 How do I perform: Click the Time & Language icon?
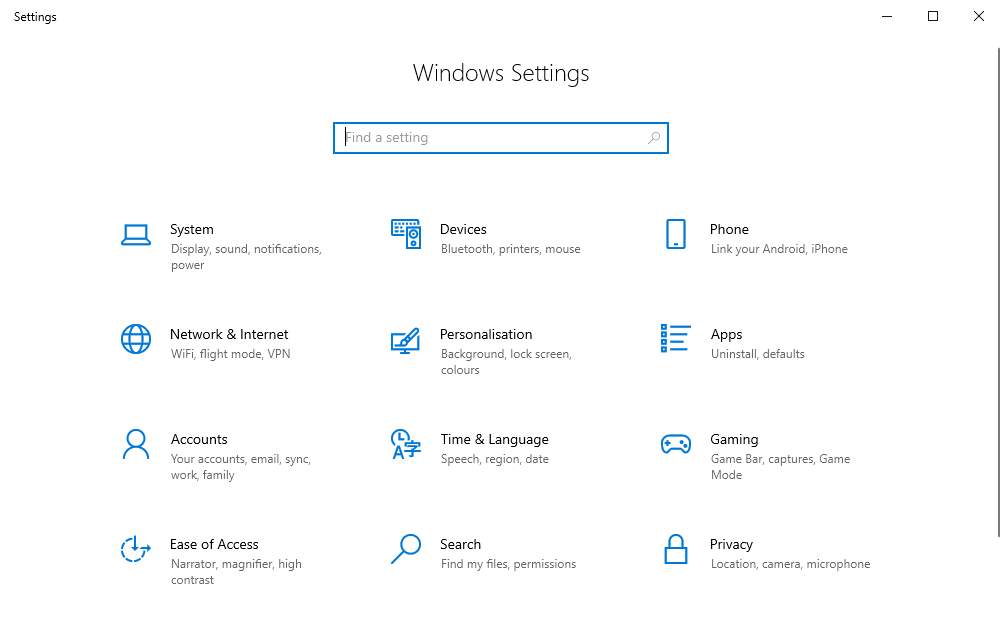coord(405,444)
